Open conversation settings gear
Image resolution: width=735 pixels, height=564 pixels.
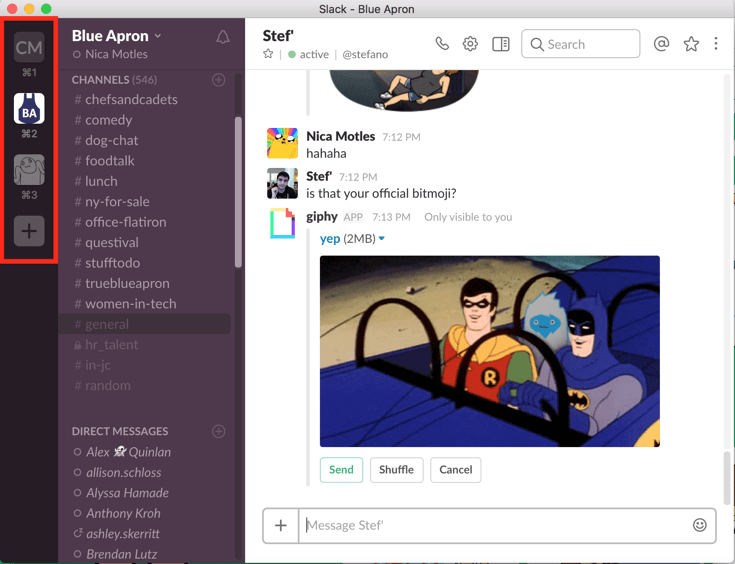(x=470, y=44)
